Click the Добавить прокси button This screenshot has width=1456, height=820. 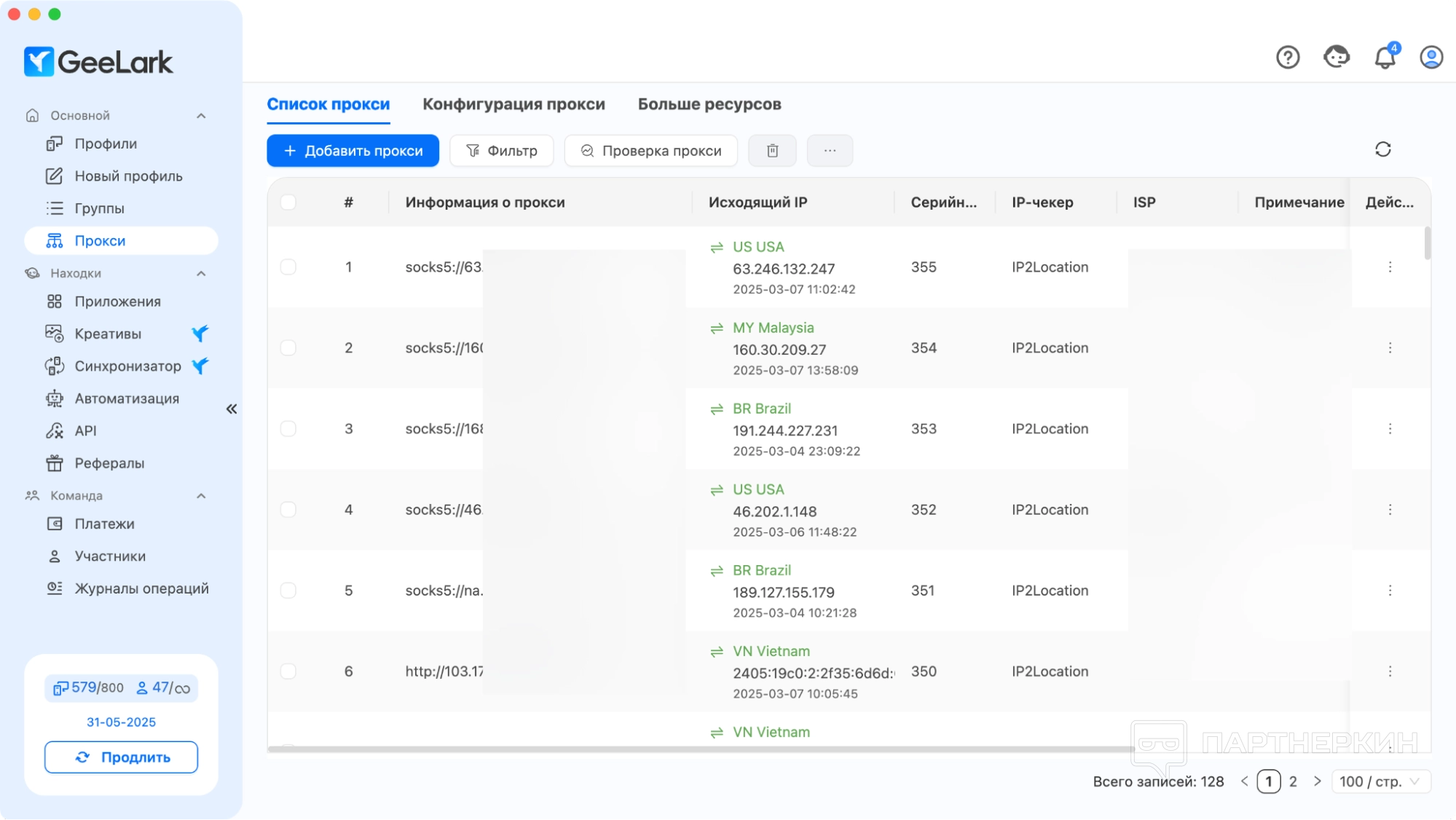353,151
